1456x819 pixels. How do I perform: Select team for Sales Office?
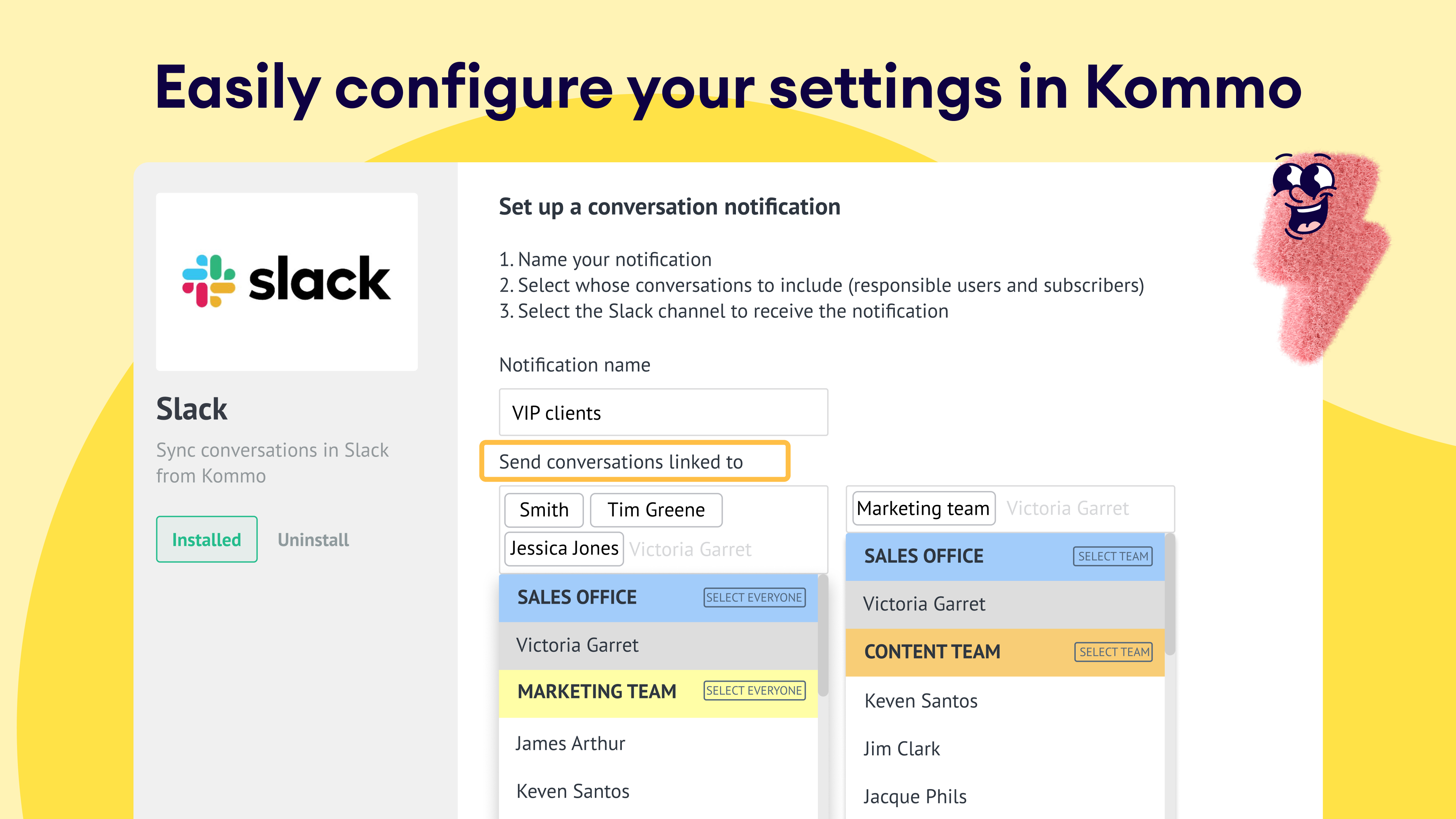point(1112,556)
